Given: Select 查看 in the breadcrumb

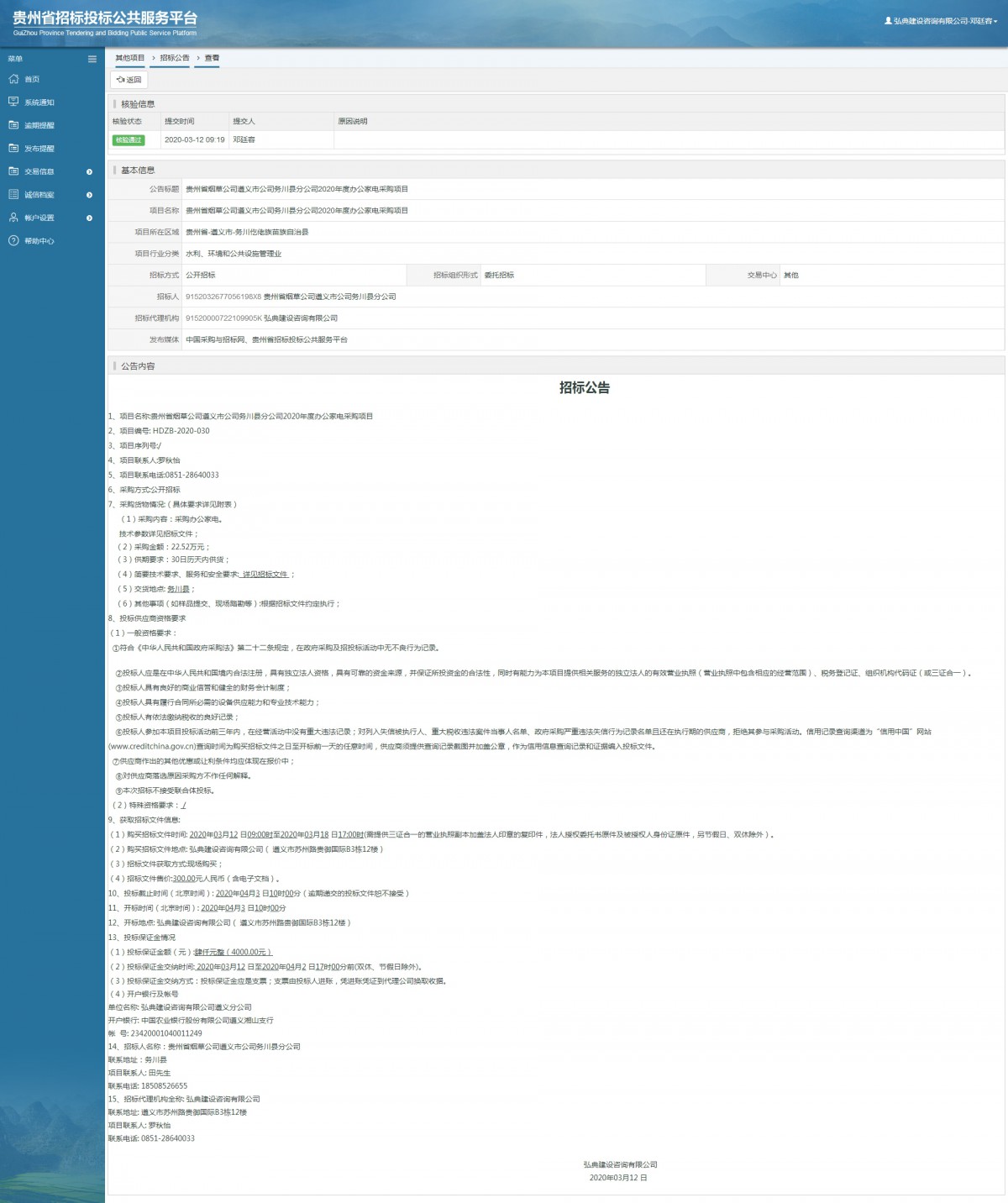Looking at the screenshot, I should coord(212,58).
